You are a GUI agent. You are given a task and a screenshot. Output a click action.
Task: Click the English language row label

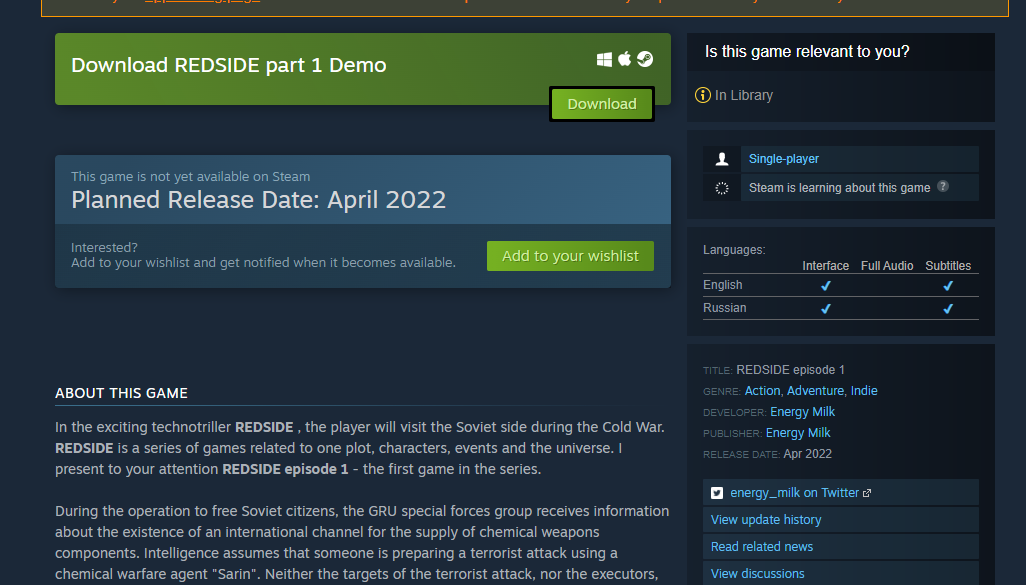point(722,285)
